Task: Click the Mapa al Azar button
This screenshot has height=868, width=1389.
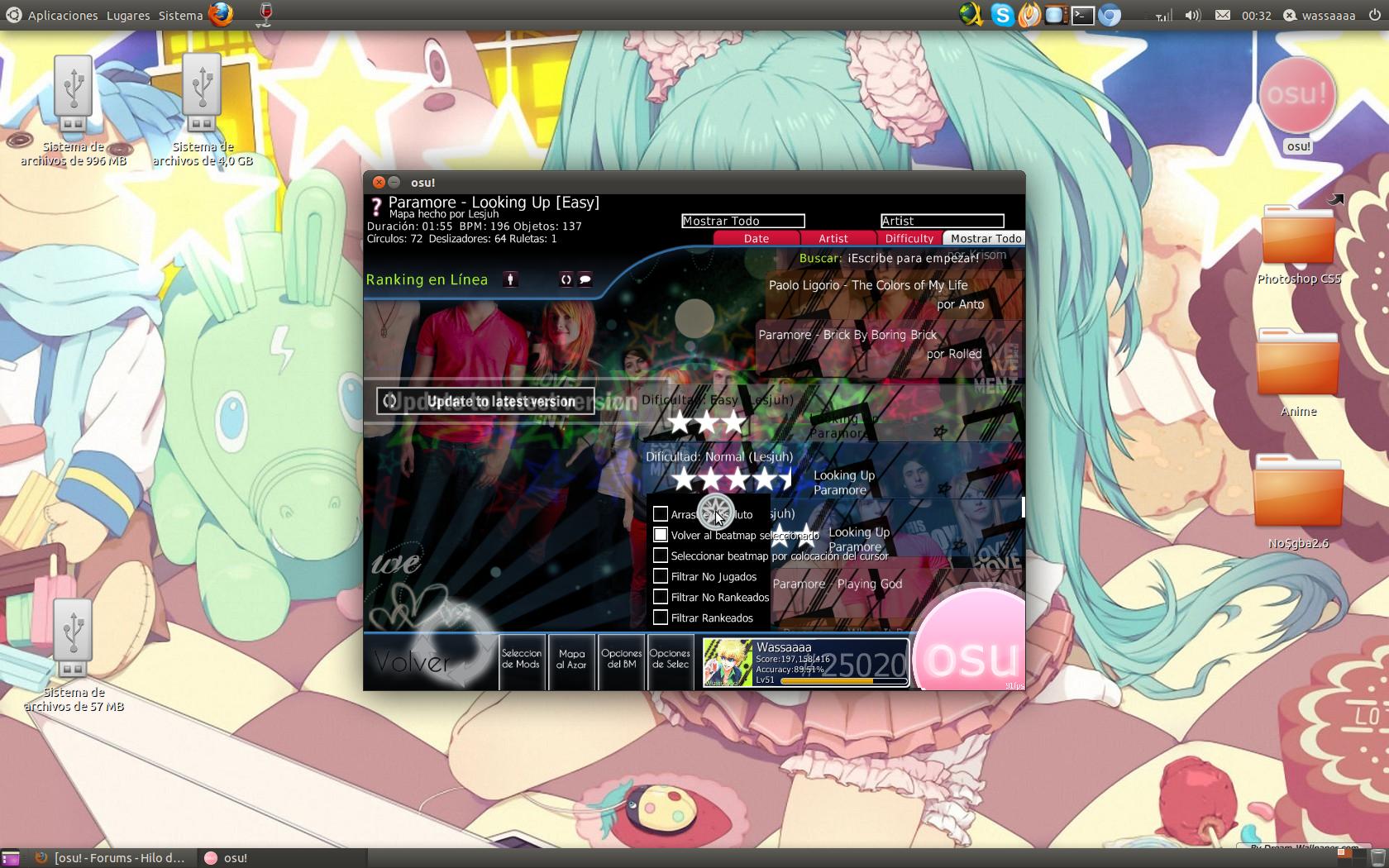Action: [571, 661]
